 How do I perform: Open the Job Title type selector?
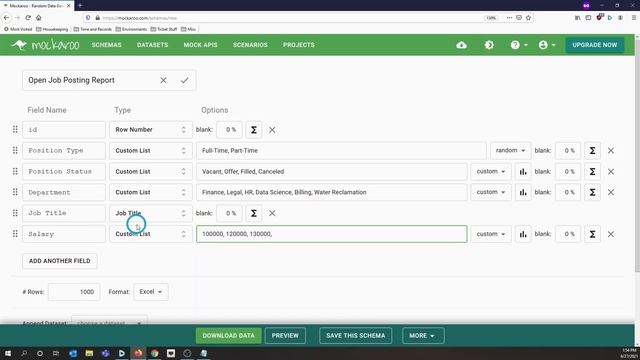click(151, 213)
